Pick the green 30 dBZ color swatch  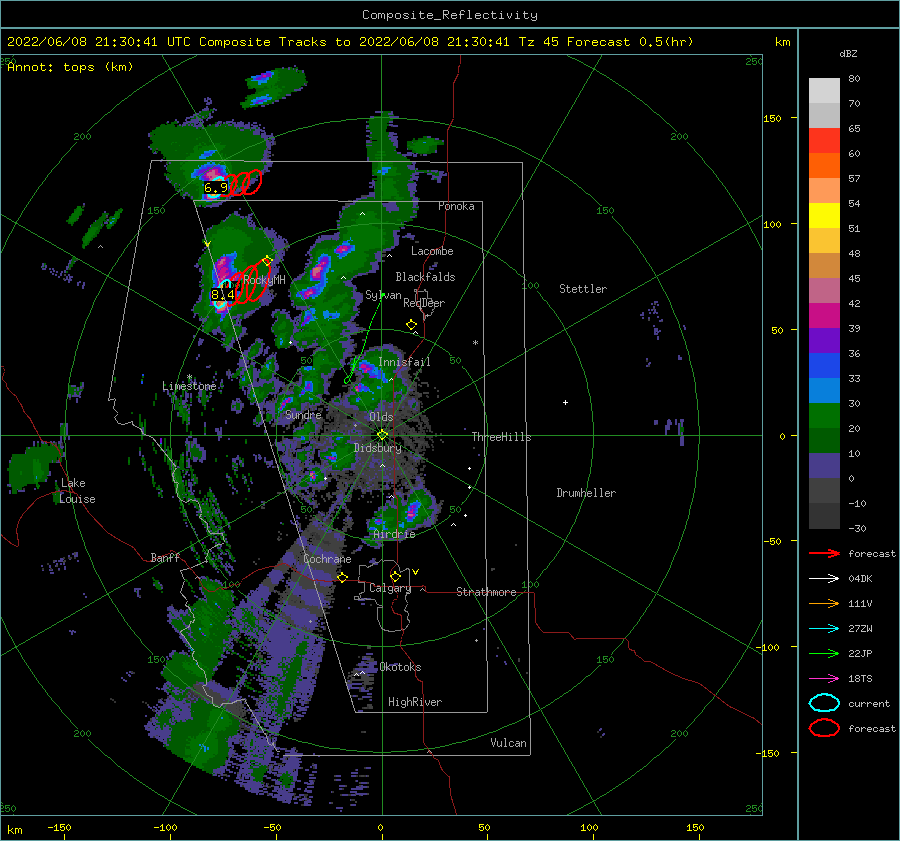tap(824, 416)
